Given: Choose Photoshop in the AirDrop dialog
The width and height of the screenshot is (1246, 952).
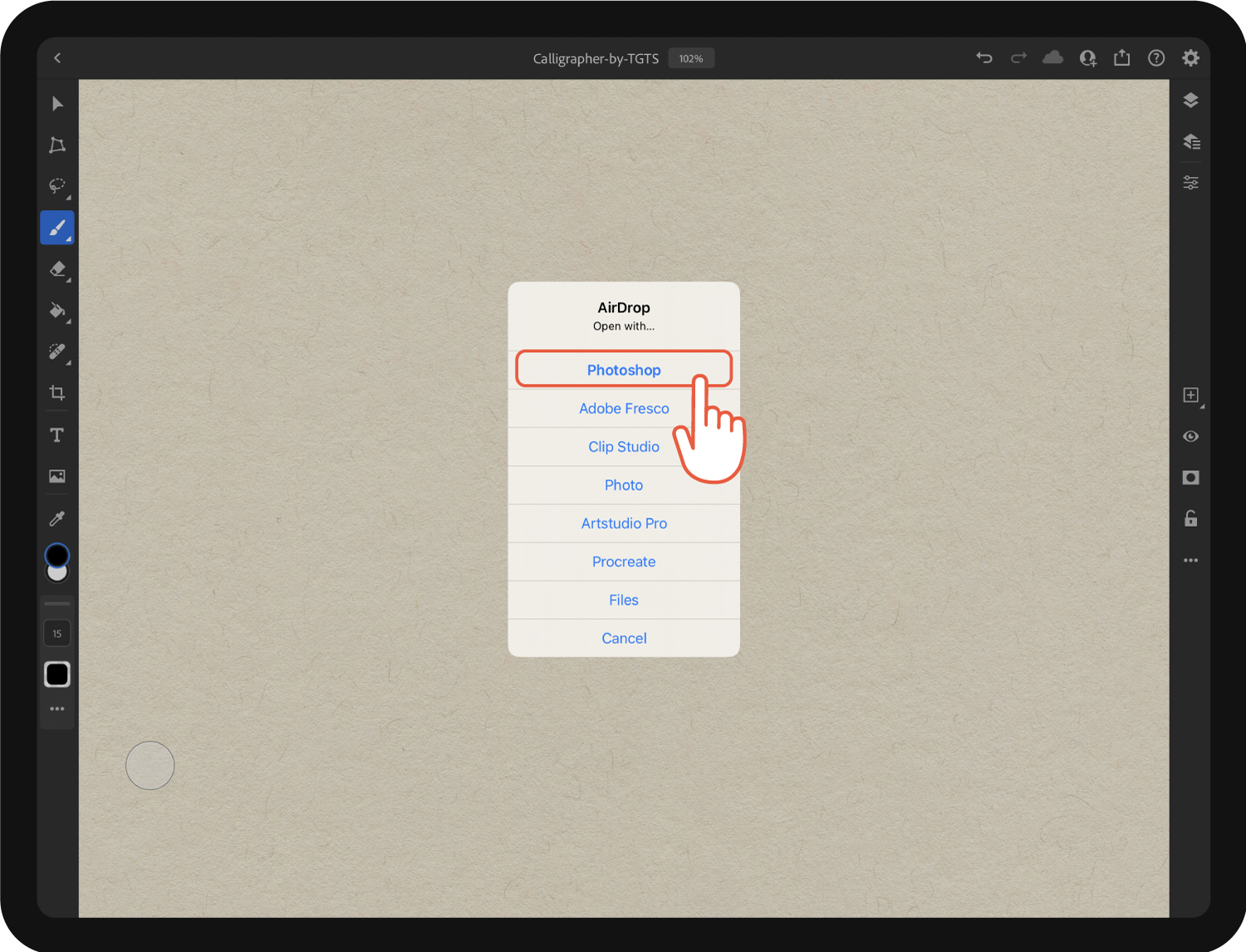Looking at the screenshot, I should (624, 370).
